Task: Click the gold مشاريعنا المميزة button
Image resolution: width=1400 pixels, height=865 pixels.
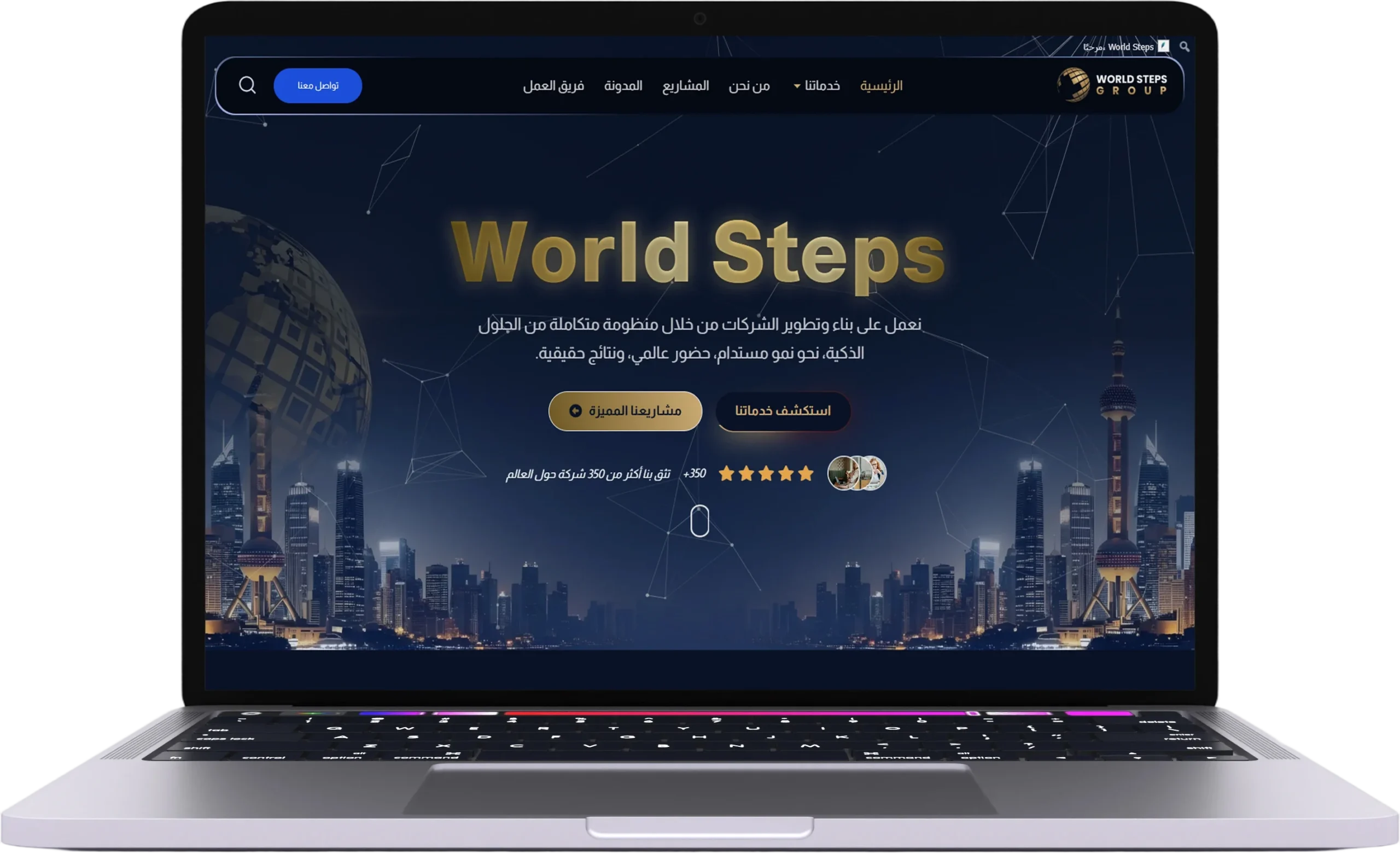Action: click(626, 410)
